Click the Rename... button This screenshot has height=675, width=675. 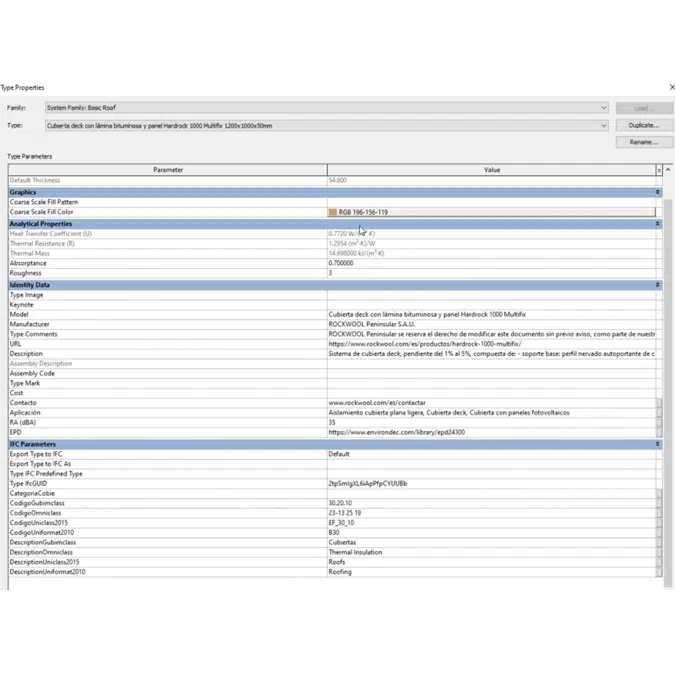644,142
